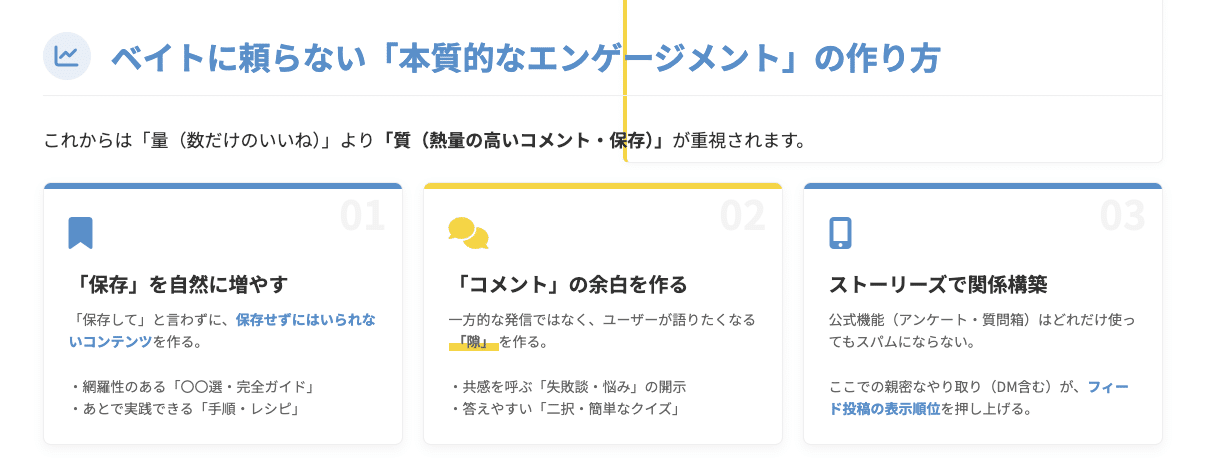Viewport: 1205px width, 474px height.
Task: Click the main heading about 本質的なエンゲージメント
Action: [525, 58]
